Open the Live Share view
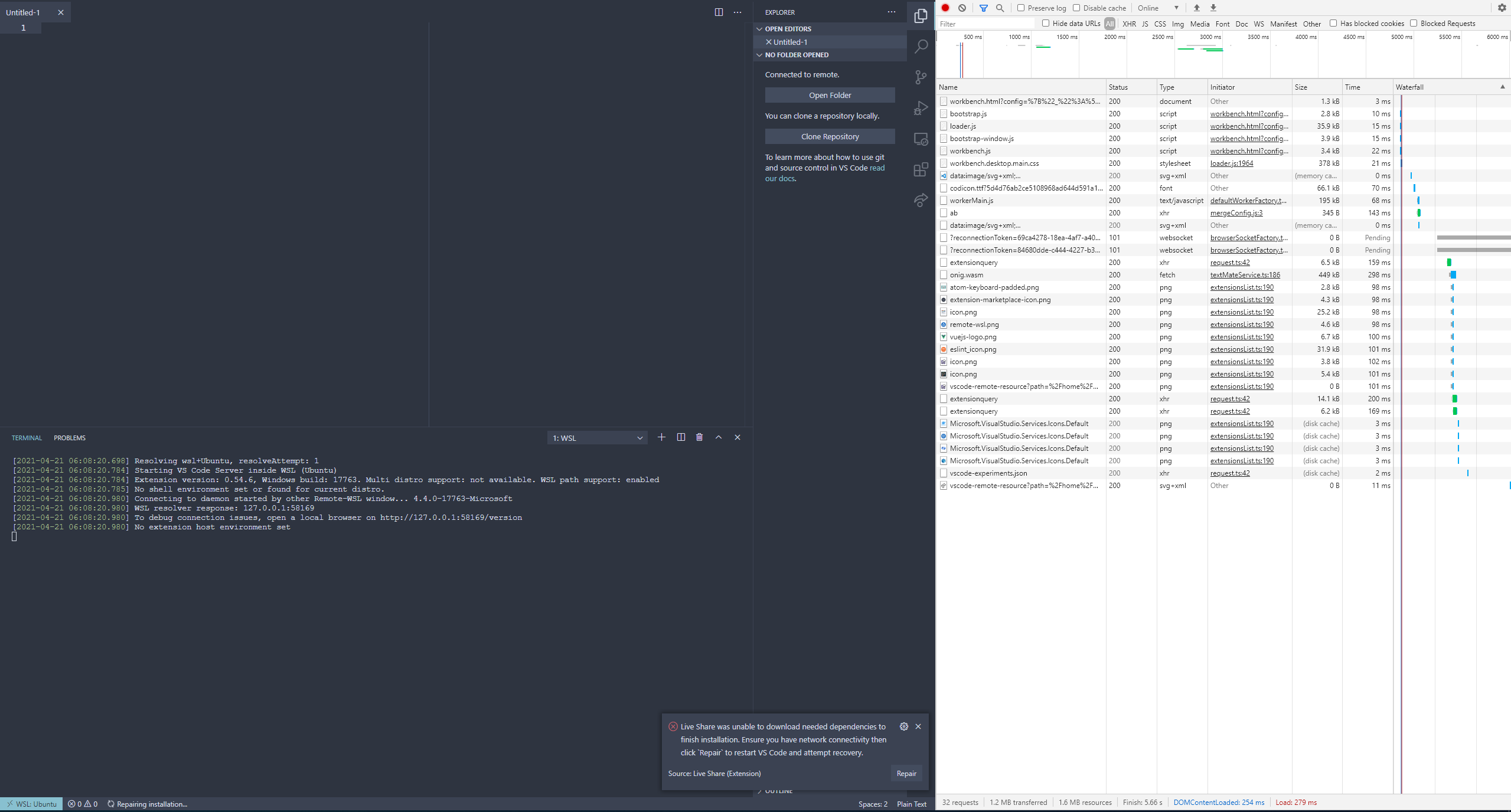Image resolution: width=1511 pixels, height=812 pixels. (x=921, y=200)
